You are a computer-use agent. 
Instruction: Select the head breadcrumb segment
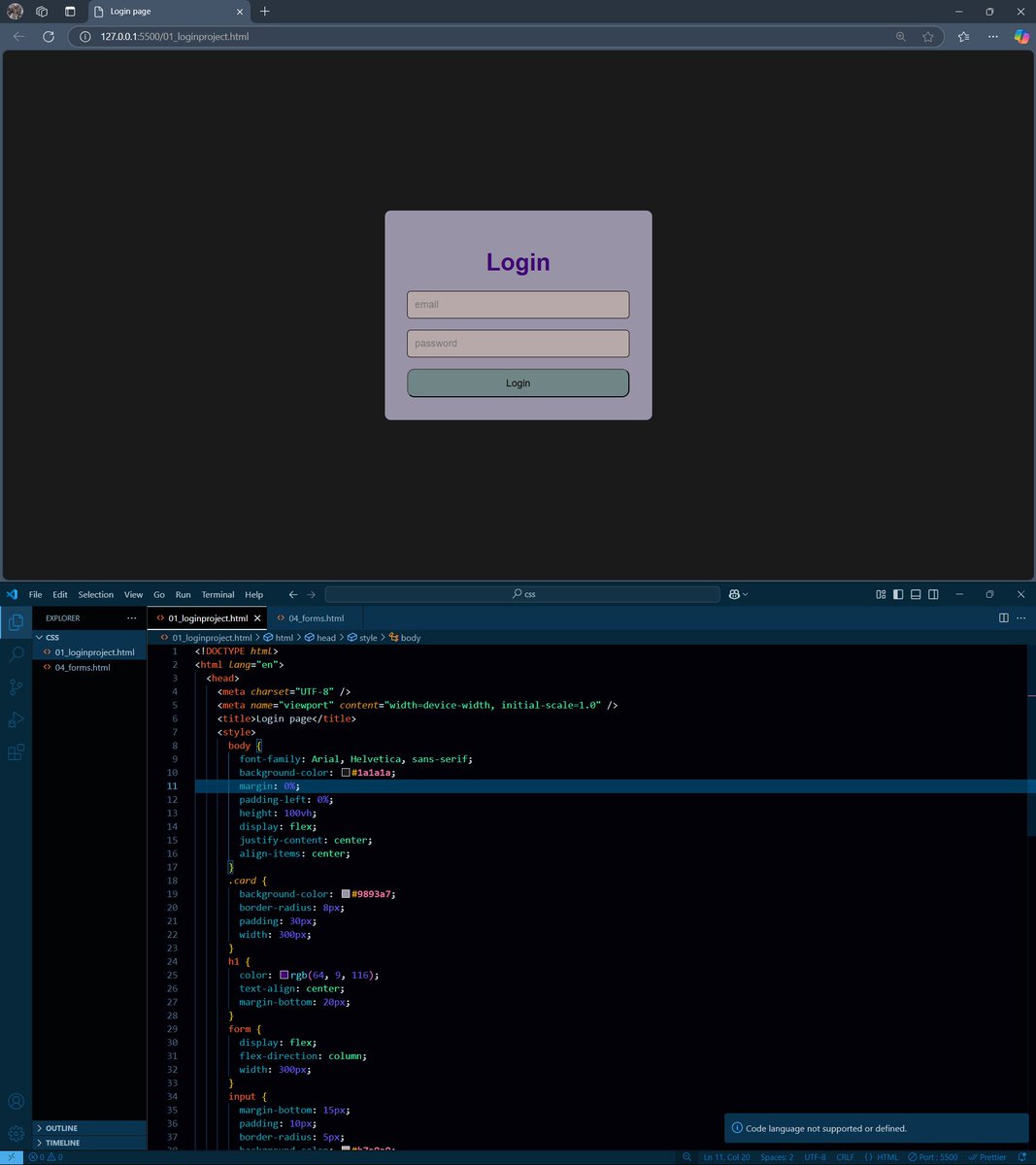[x=319, y=638]
